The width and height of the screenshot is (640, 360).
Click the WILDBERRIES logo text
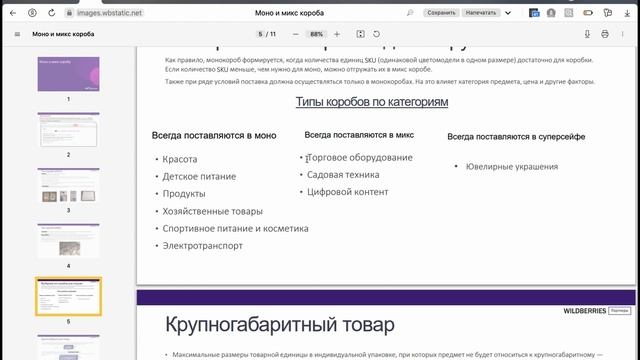[584, 311]
